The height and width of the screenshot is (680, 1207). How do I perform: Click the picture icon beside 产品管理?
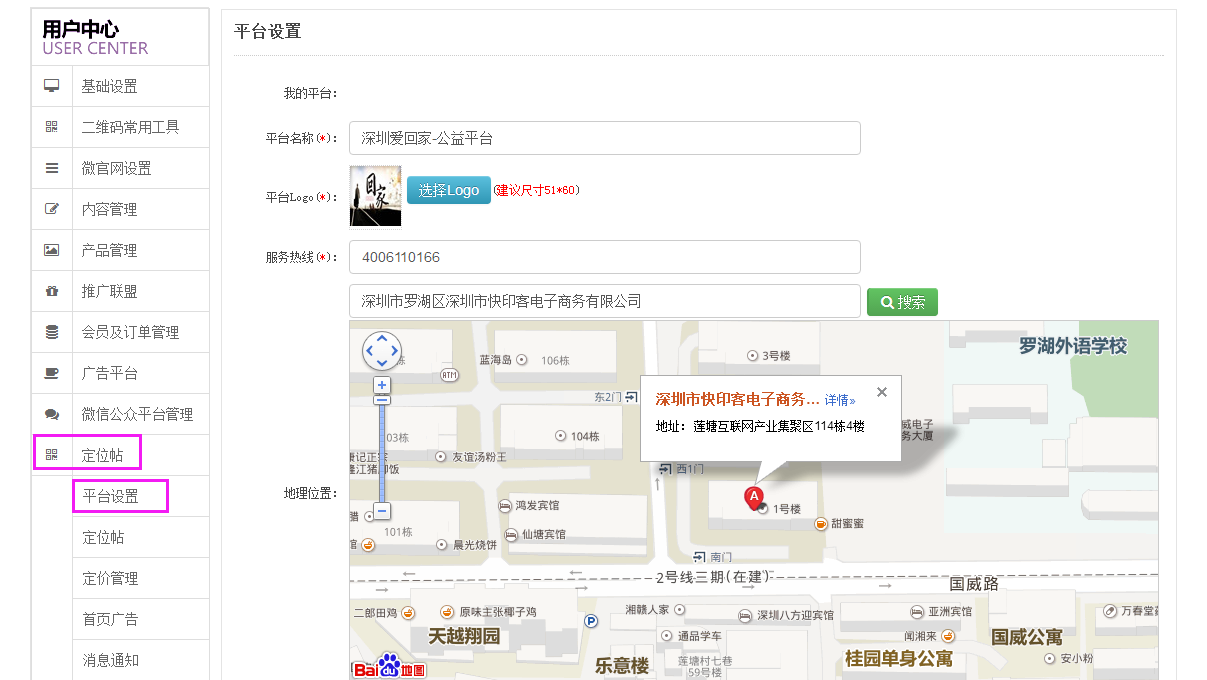click(52, 250)
